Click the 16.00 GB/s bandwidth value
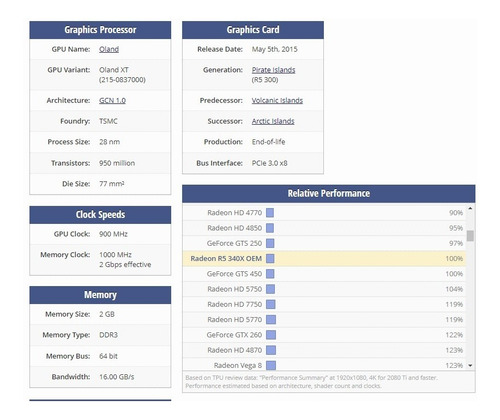The width and height of the screenshot is (500, 420). pos(117,377)
